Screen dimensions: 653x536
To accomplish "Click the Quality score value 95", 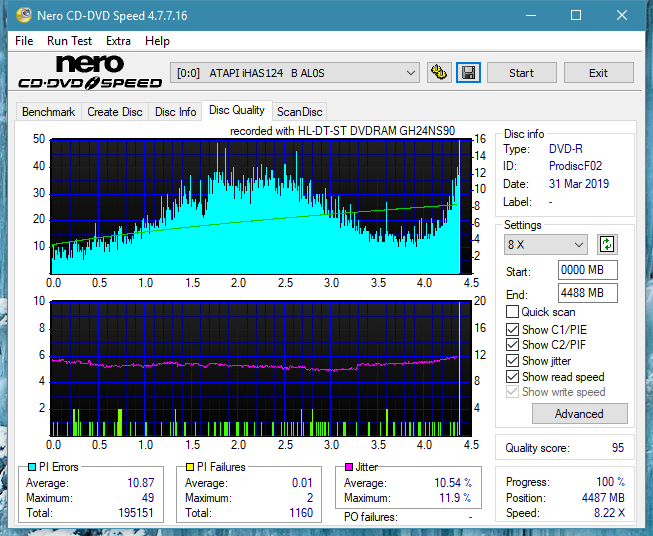I will click(x=618, y=448).
